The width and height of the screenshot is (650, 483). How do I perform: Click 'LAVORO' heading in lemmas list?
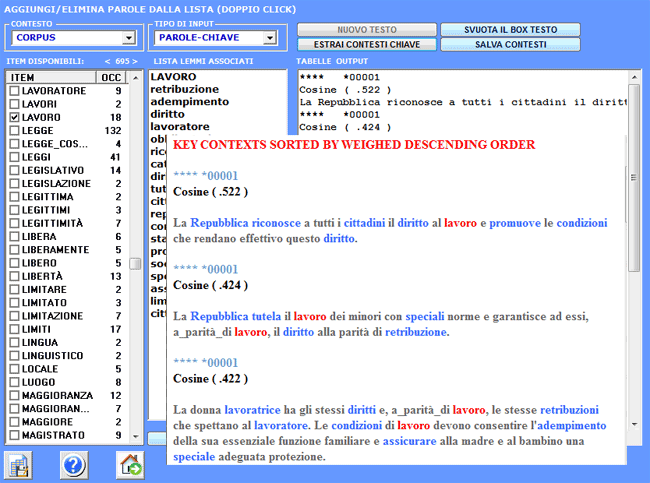tap(173, 77)
